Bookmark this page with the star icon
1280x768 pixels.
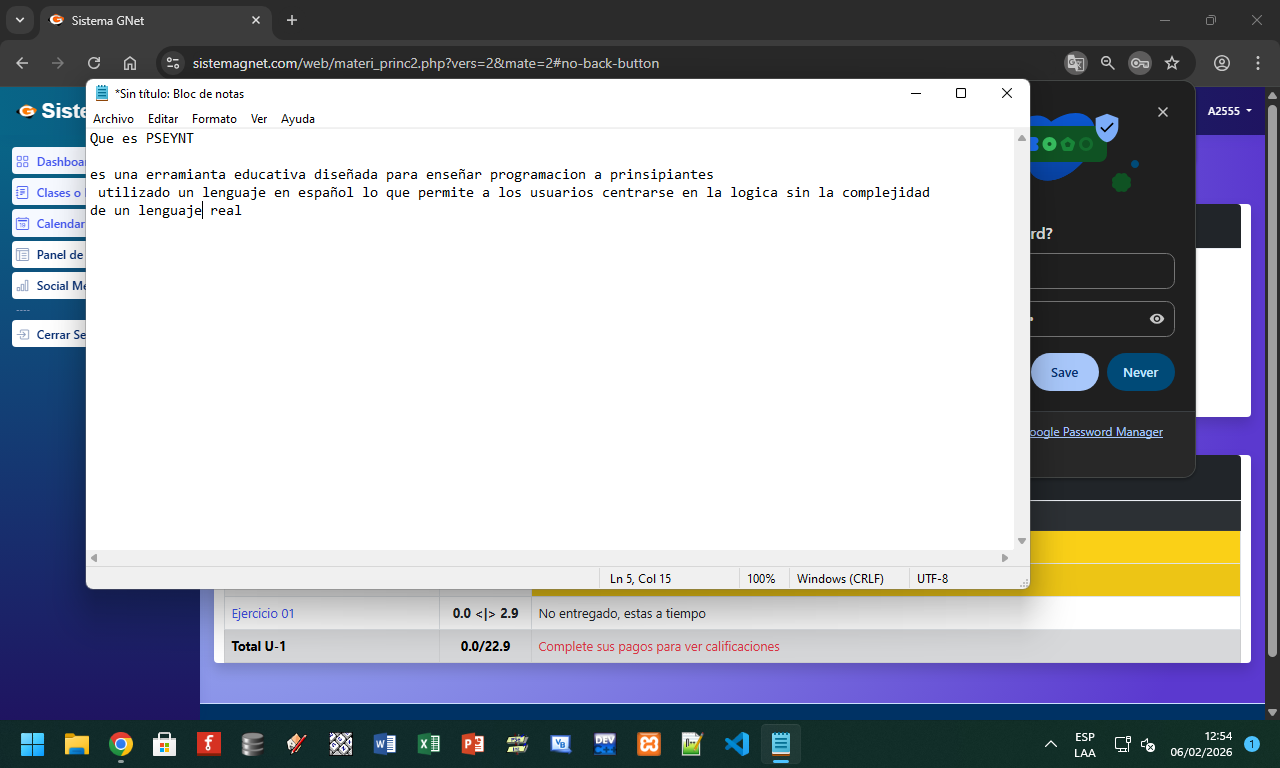(1172, 63)
